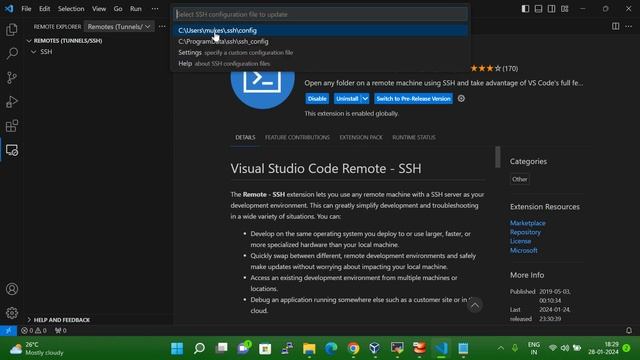Open the View menu
640x360 pixels.
pyautogui.click(x=99, y=9)
